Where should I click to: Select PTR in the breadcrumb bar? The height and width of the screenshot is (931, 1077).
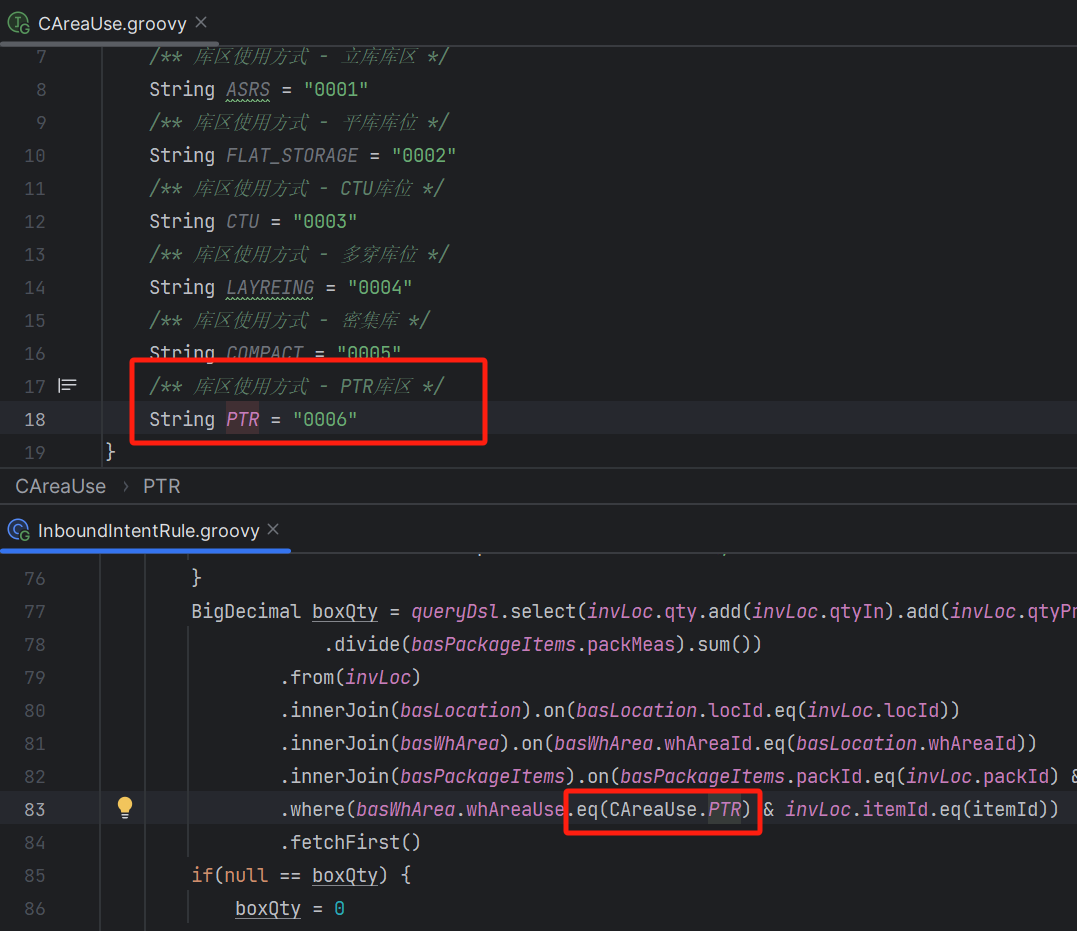tap(161, 486)
